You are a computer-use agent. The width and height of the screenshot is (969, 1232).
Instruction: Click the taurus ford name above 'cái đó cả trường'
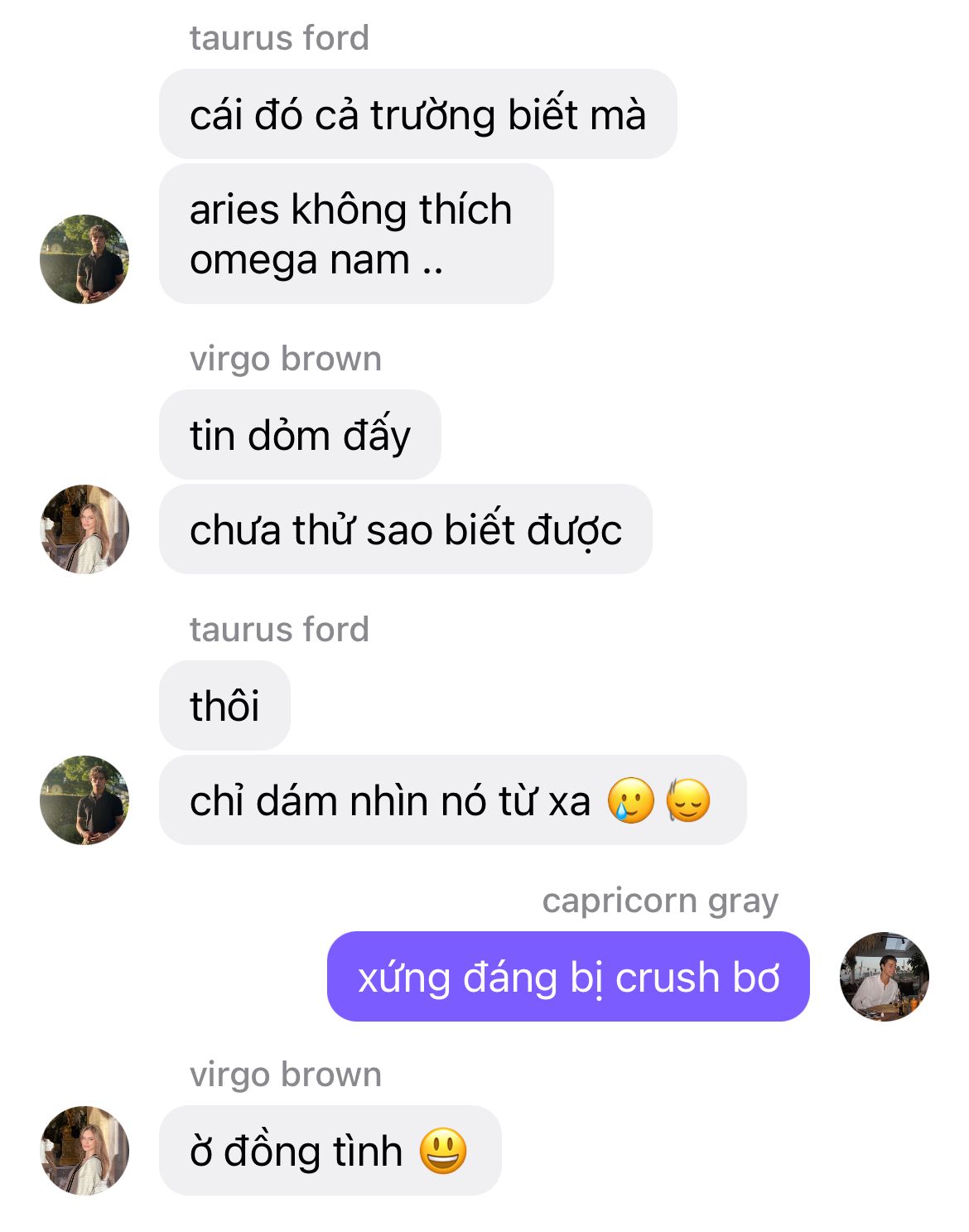tap(279, 38)
